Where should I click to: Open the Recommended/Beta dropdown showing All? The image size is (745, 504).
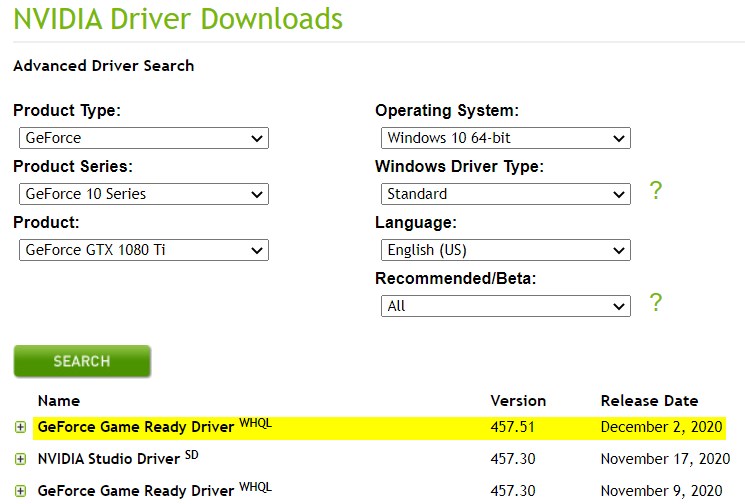506,306
